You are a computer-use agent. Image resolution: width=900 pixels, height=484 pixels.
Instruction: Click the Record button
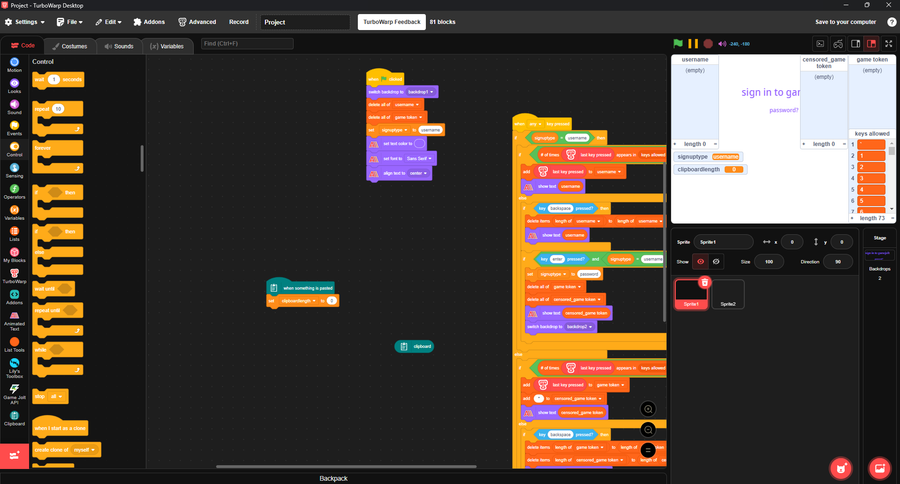pyautogui.click(x=239, y=22)
